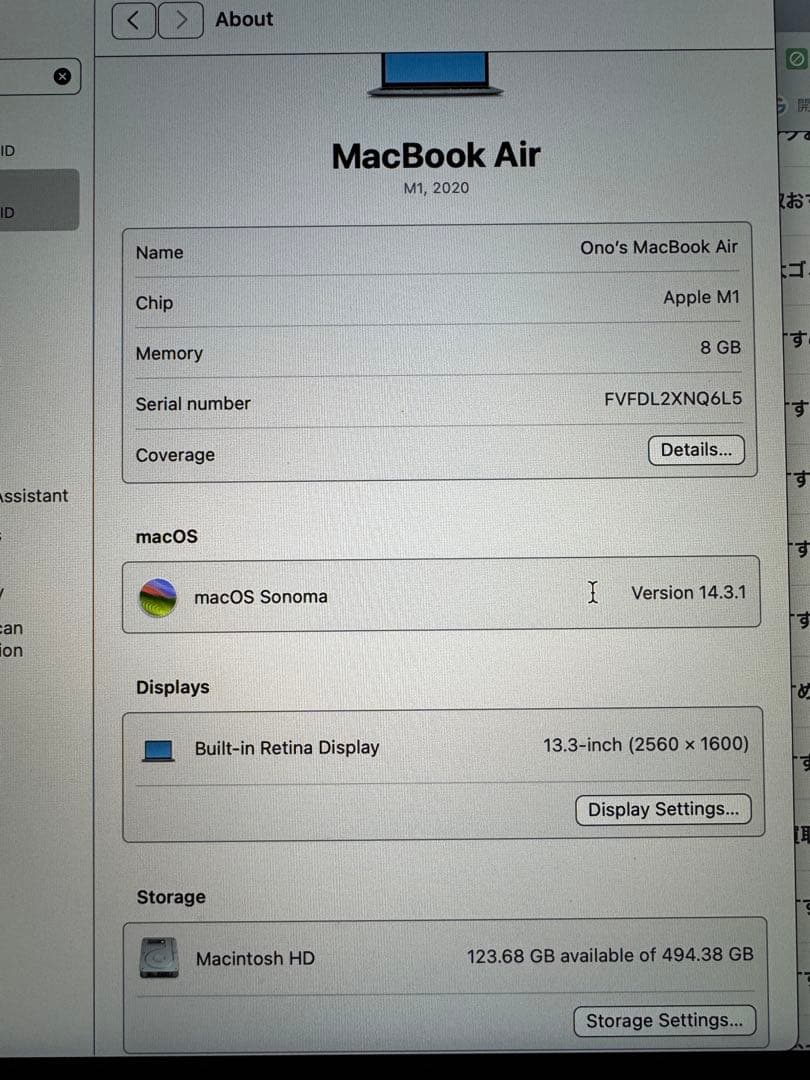Screen dimensions: 810x1080
Task: Click the M1, 2020 subtitle text
Action: point(435,187)
